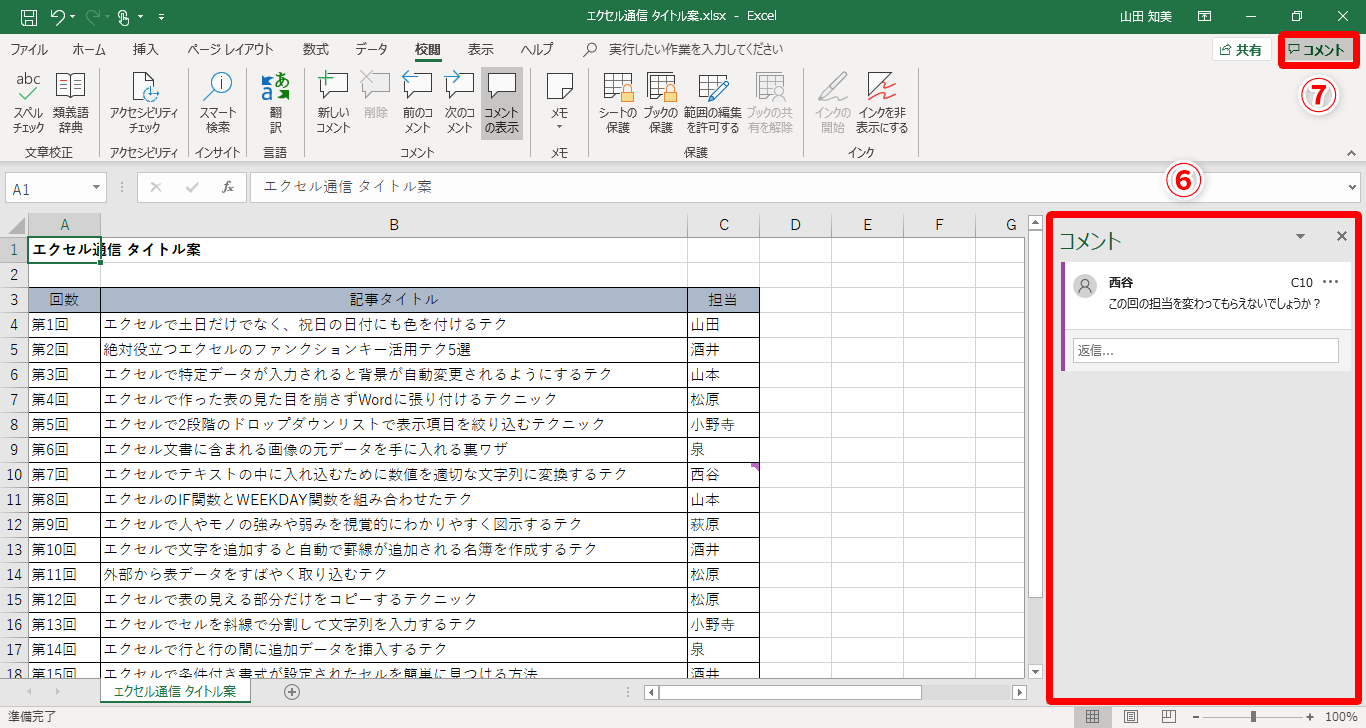
Task: Open the メモ dropdown
Action: click(560, 103)
